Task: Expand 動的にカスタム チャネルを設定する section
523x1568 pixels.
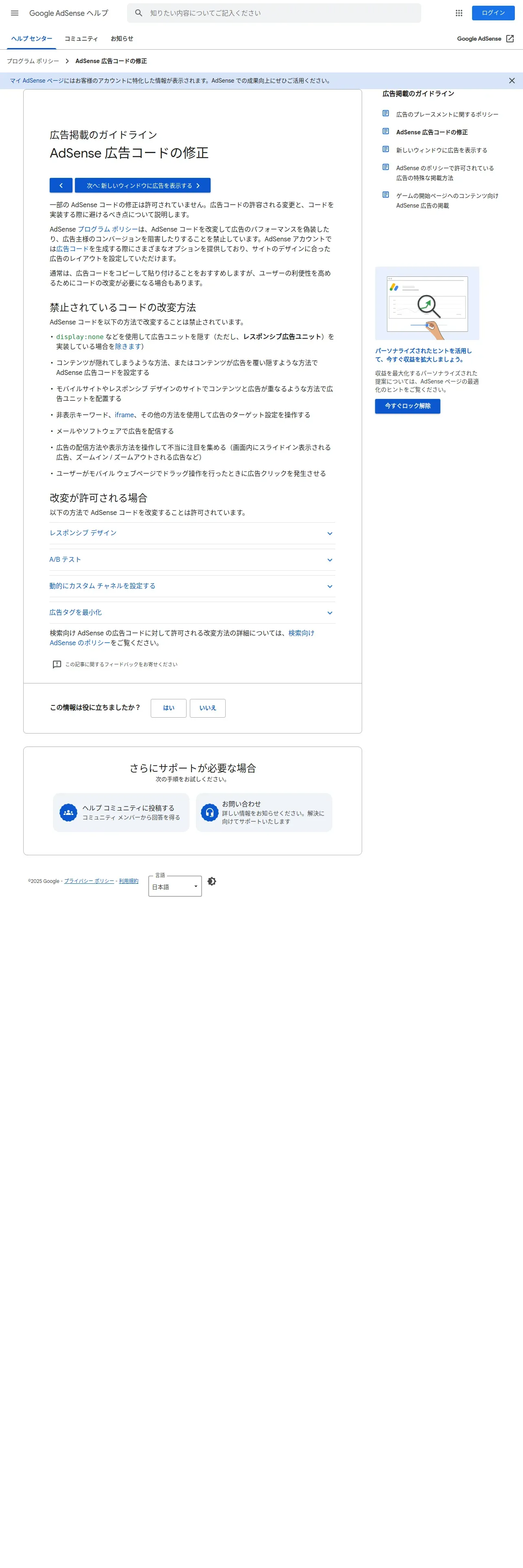Action: point(192,586)
